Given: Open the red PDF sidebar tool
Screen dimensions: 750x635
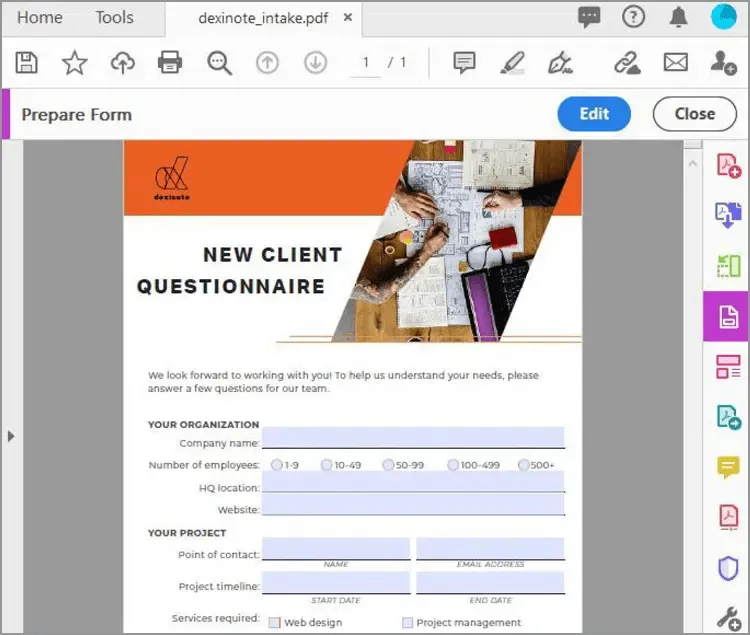Looking at the screenshot, I should click(728, 517).
